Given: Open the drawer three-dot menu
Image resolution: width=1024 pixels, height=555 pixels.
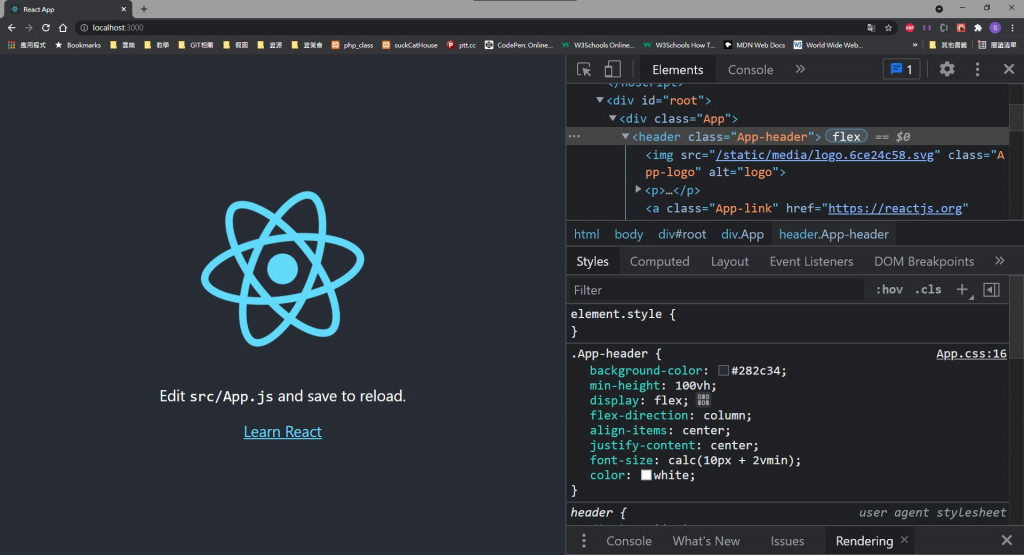Looking at the screenshot, I should pos(584,541).
